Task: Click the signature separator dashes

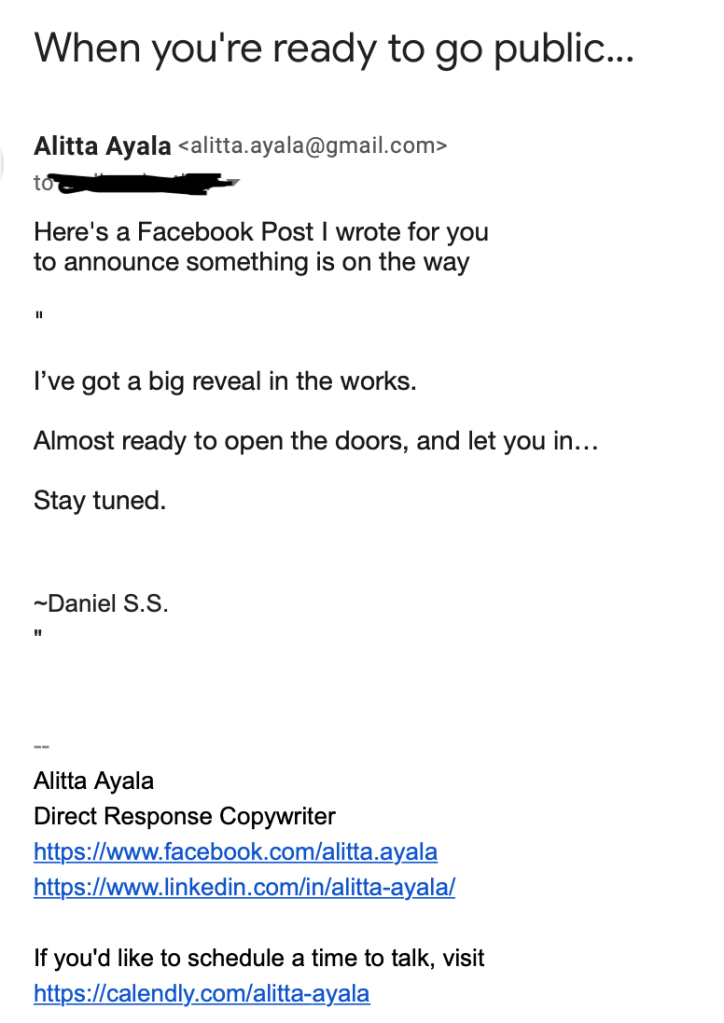Action: click(x=42, y=746)
